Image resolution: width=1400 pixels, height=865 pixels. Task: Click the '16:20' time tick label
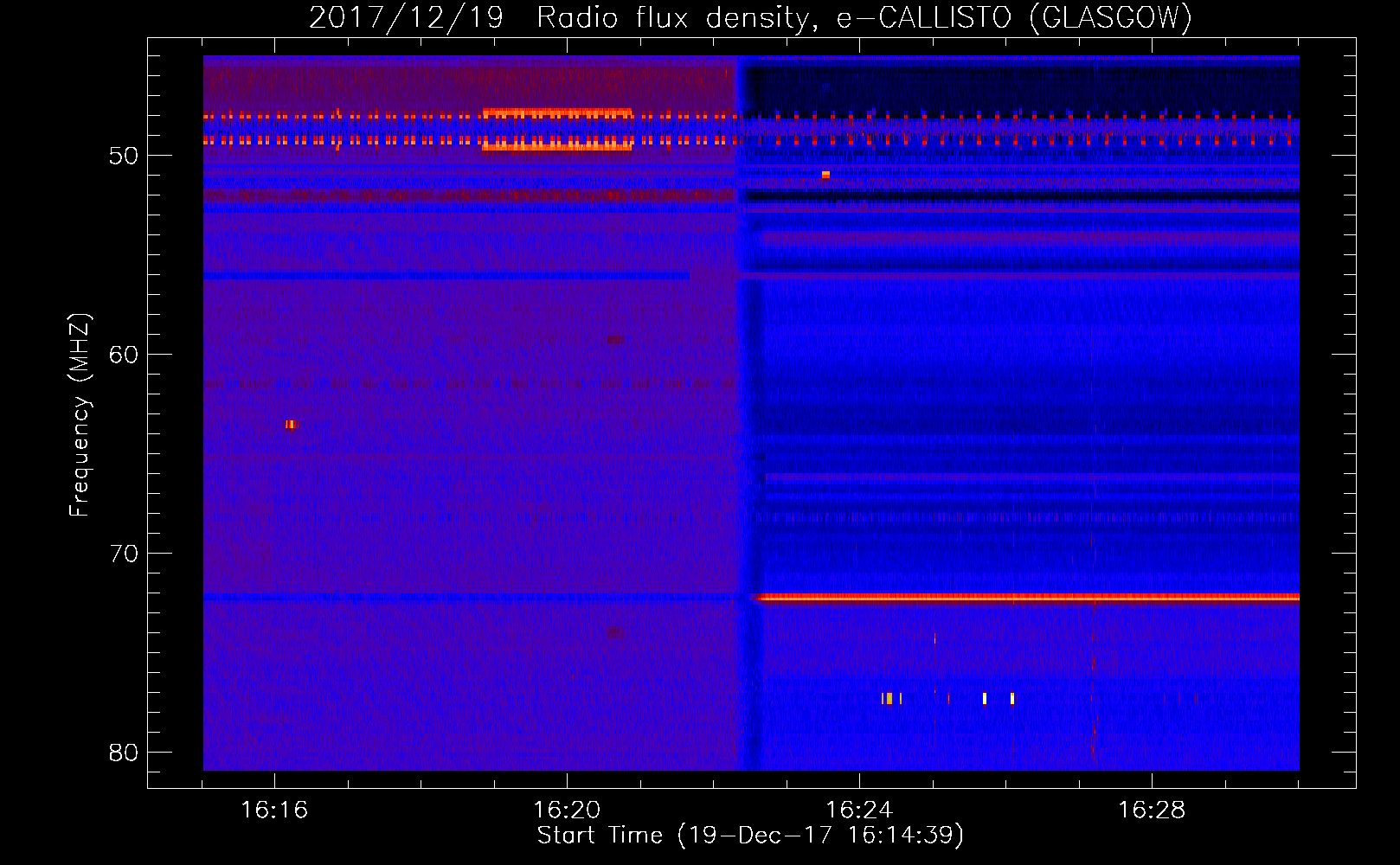(x=567, y=811)
